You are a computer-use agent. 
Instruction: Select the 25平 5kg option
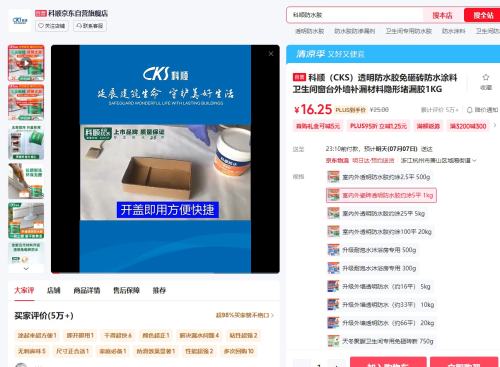point(376,213)
